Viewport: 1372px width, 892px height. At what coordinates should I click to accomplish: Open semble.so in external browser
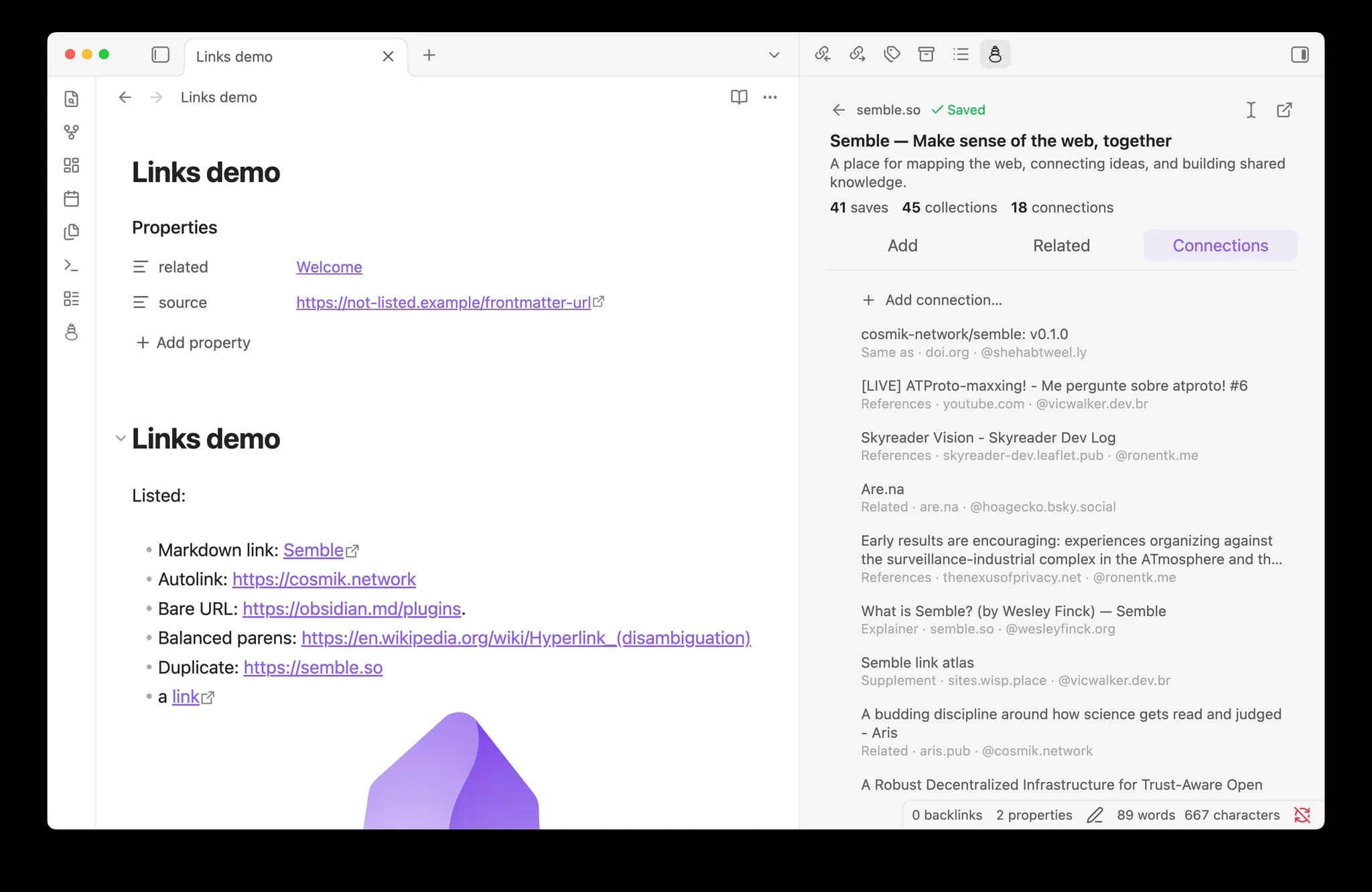(x=1284, y=110)
